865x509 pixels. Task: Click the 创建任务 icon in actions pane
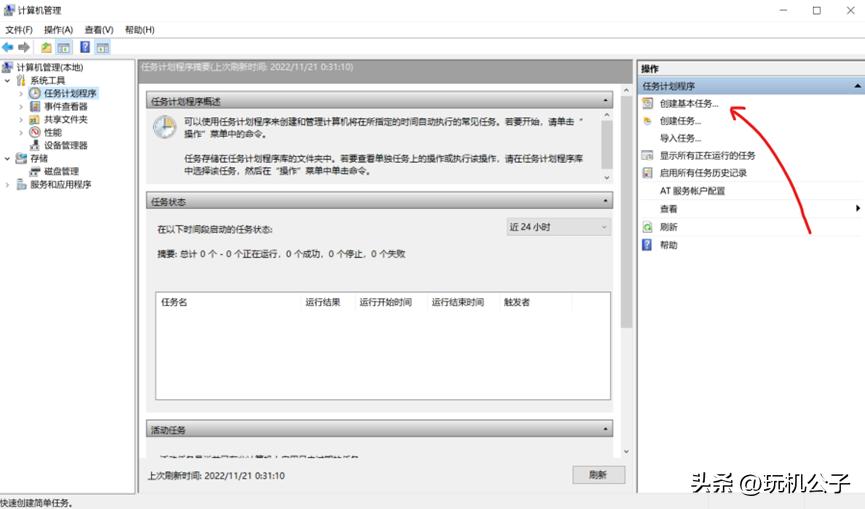click(648, 121)
